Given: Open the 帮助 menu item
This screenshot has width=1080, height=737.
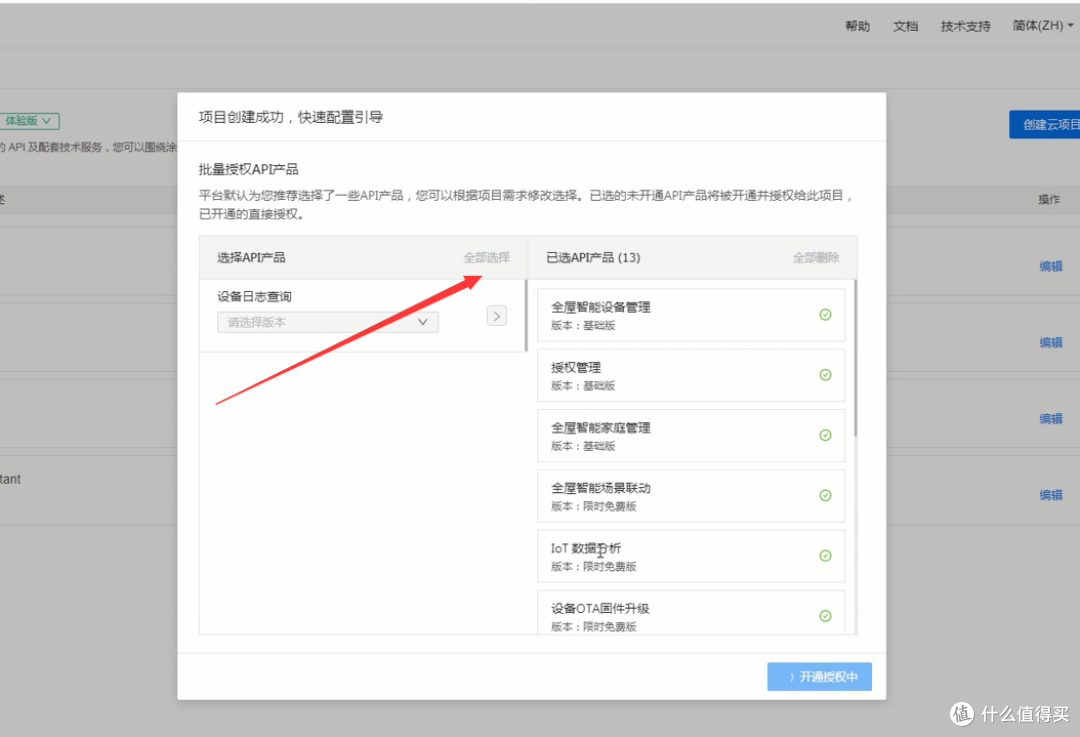Looking at the screenshot, I should point(858,26).
